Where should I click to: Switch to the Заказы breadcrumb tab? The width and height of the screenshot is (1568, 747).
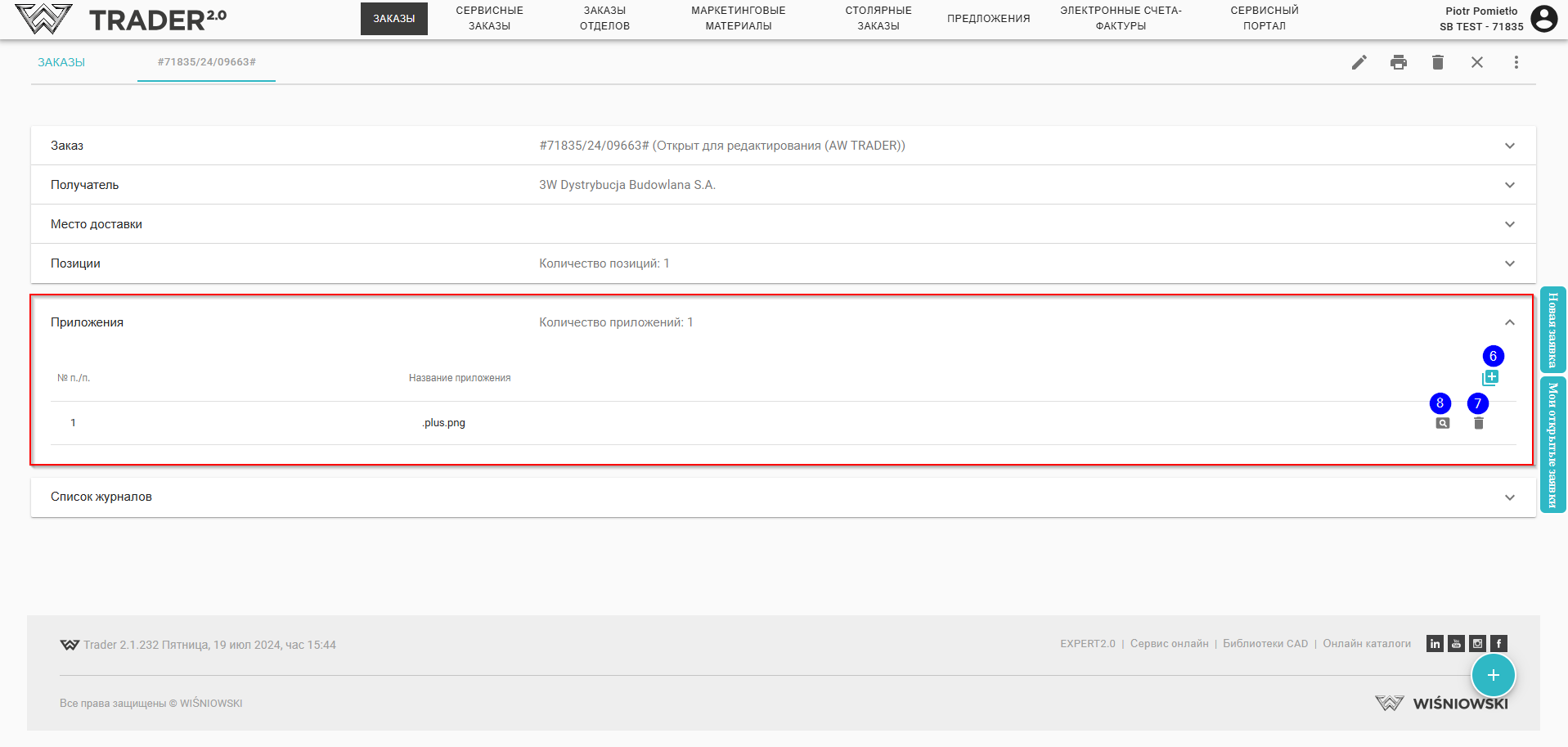pos(61,62)
